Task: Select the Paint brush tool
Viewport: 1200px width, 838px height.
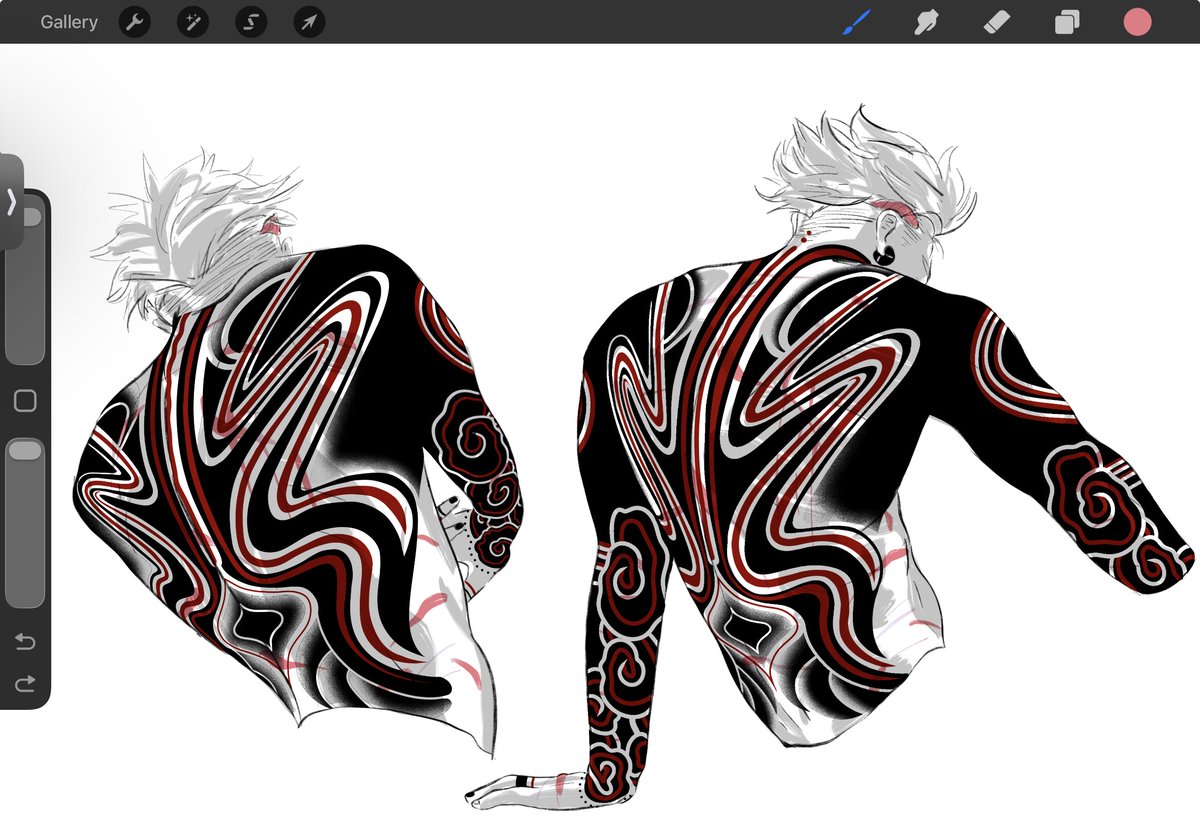Action: pyautogui.click(x=856, y=22)
